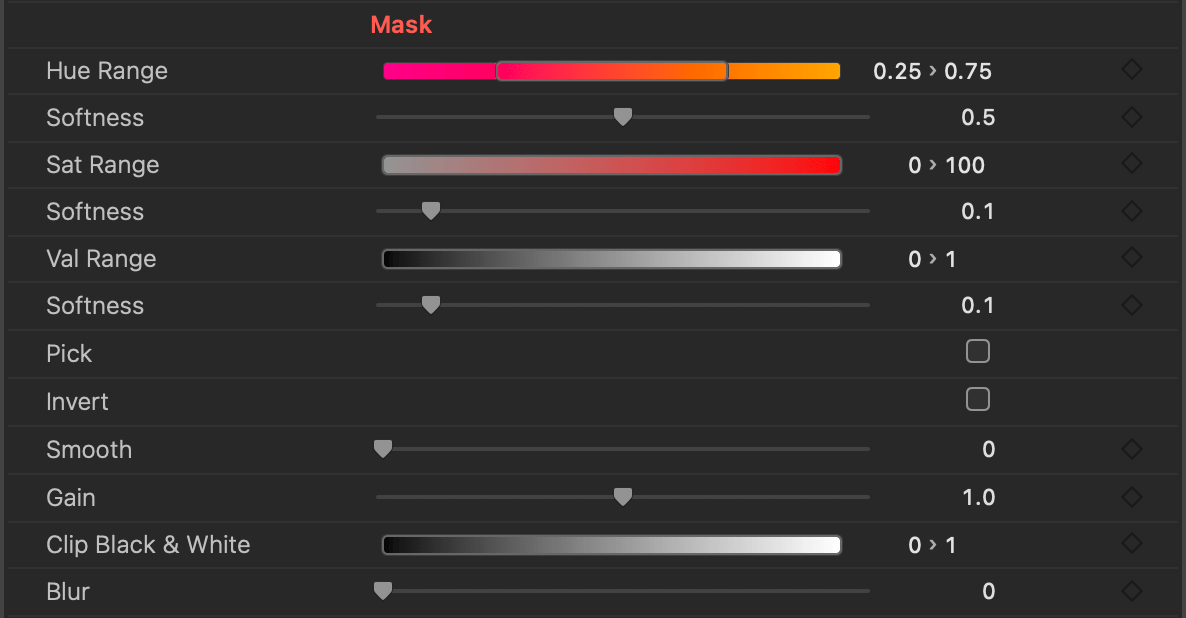Image resolution: width=1186 pixels, height=618 pixels.
Task: Click the Blur keyframe diamond
Action: point(1131,591)
